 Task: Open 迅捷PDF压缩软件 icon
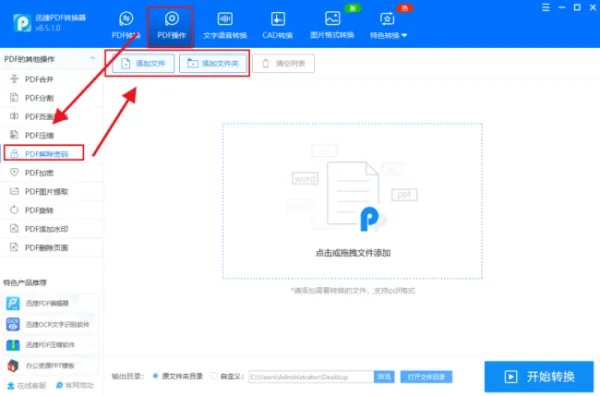pos(13,345)
